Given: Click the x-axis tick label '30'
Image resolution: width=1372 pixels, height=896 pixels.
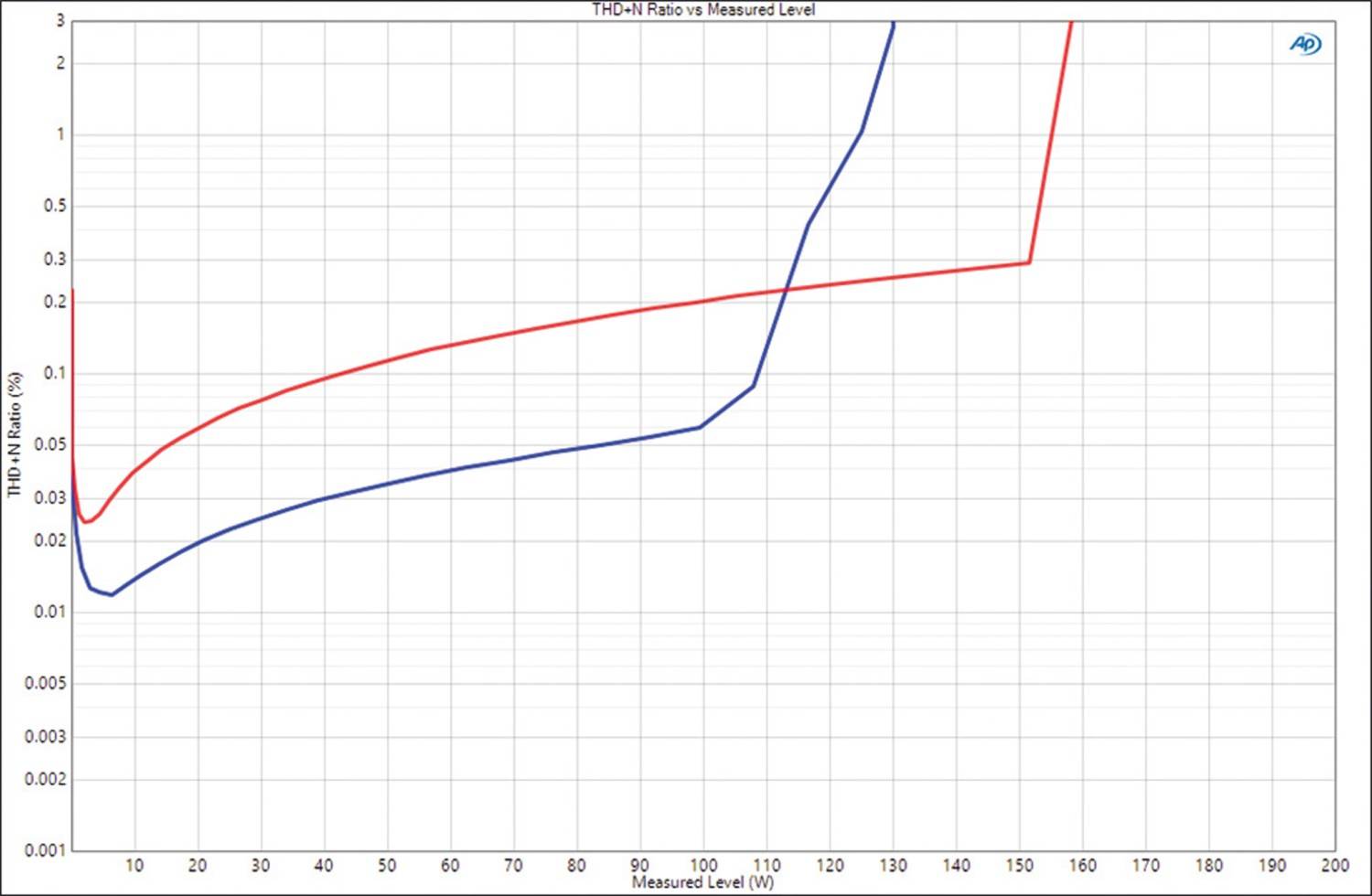Looking at the screenshot, I should coord(260,865).
